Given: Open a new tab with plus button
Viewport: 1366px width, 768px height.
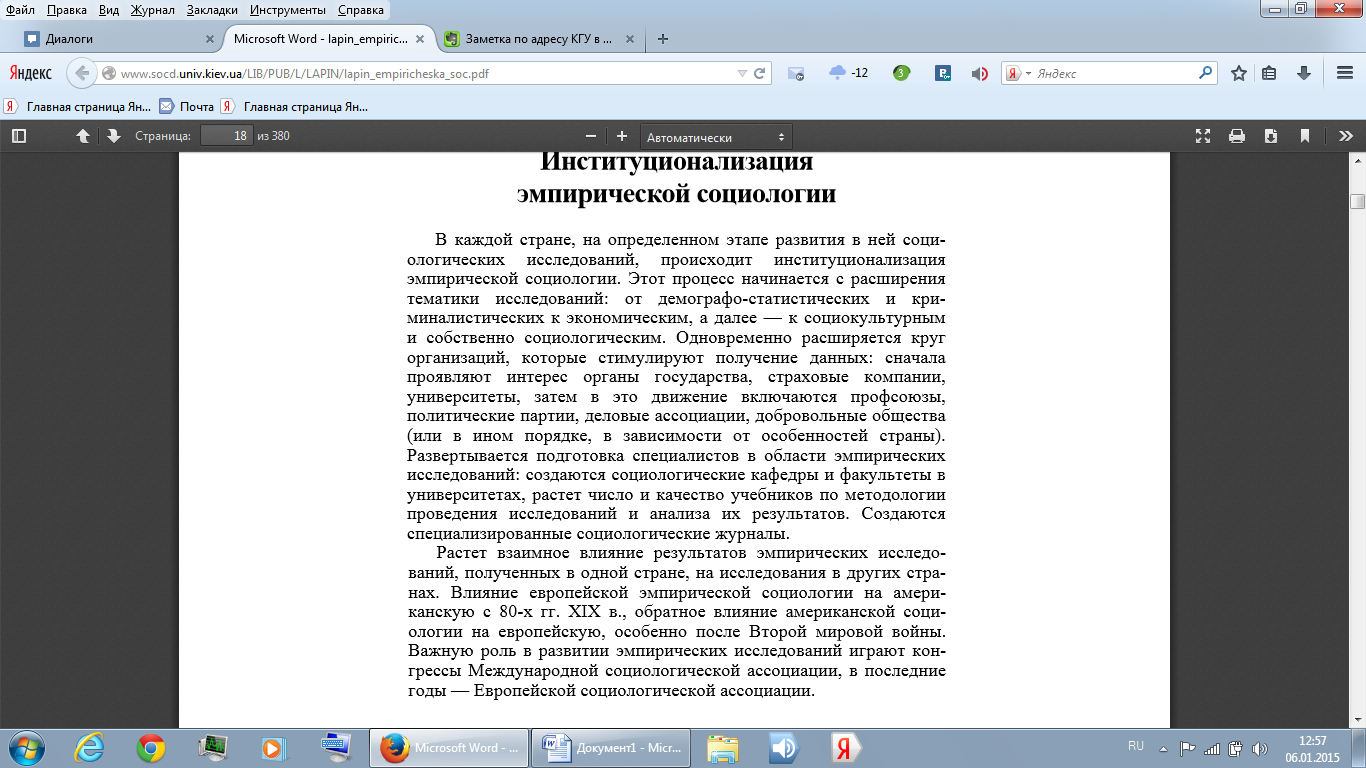Looking at the screenshot, I should tap(662, 40).
